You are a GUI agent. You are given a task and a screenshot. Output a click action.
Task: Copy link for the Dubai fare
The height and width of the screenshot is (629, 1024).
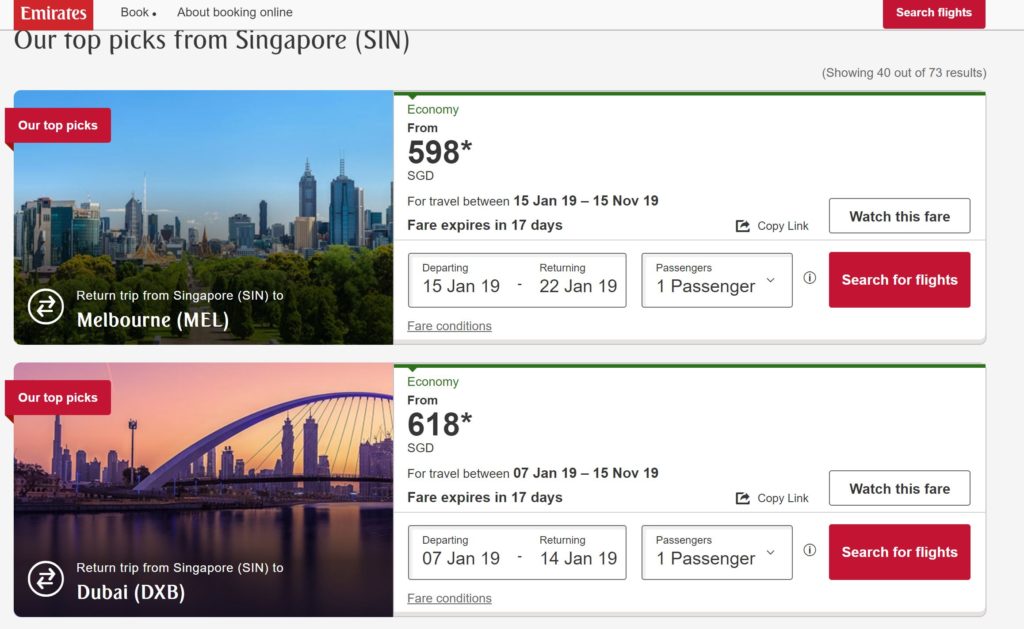(772, 498)
